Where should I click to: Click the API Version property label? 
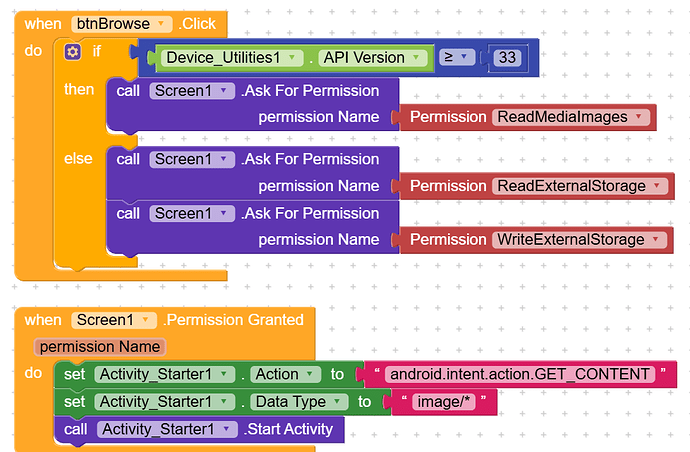(364, 57)
